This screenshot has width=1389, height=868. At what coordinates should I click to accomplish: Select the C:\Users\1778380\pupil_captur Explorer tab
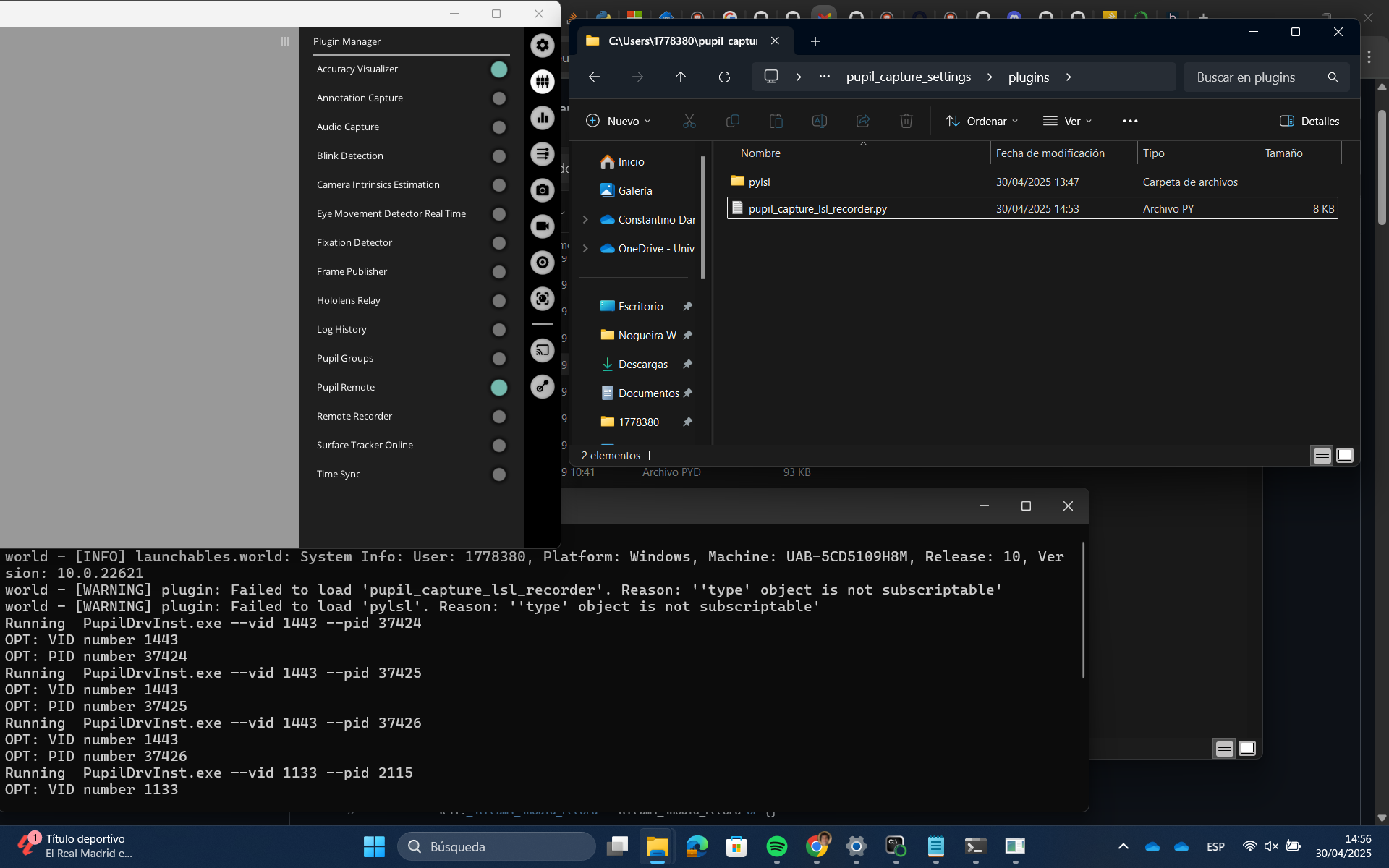[x=683, y=41]
